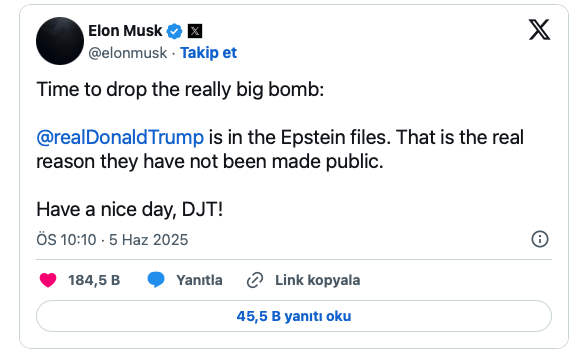Click the 184,5 B like count

tap(94, 280)
